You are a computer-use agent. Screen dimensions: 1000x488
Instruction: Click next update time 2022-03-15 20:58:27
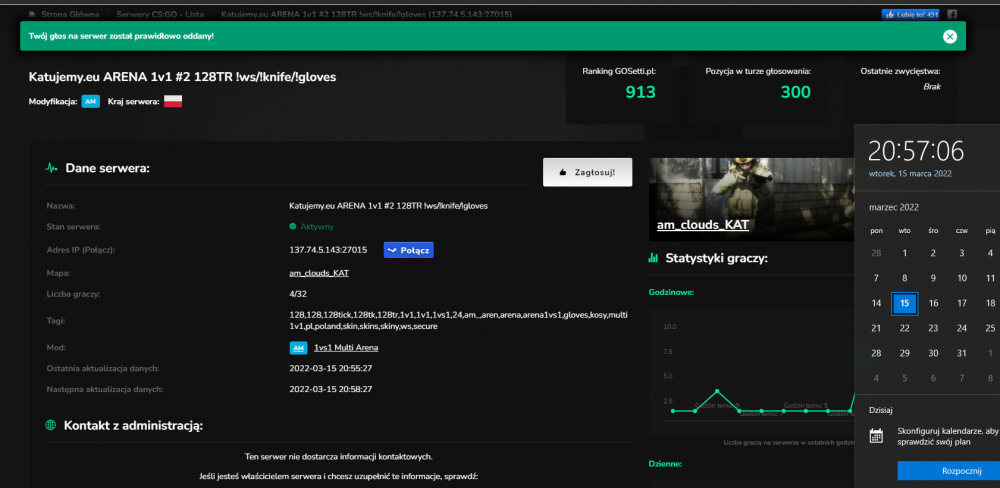(x=330, y=388)
